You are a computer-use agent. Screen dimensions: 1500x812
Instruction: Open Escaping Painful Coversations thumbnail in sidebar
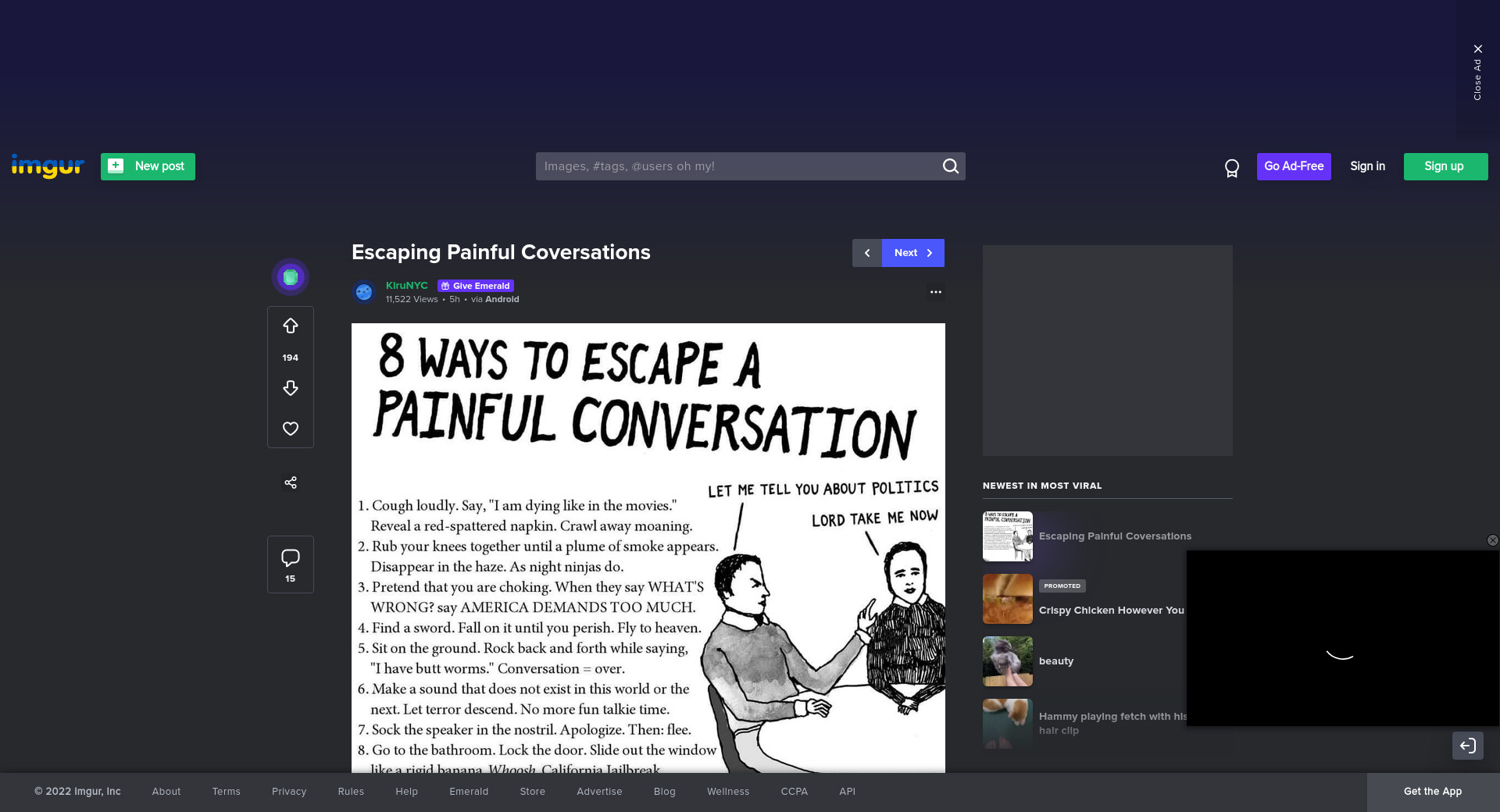point(1008,536)
